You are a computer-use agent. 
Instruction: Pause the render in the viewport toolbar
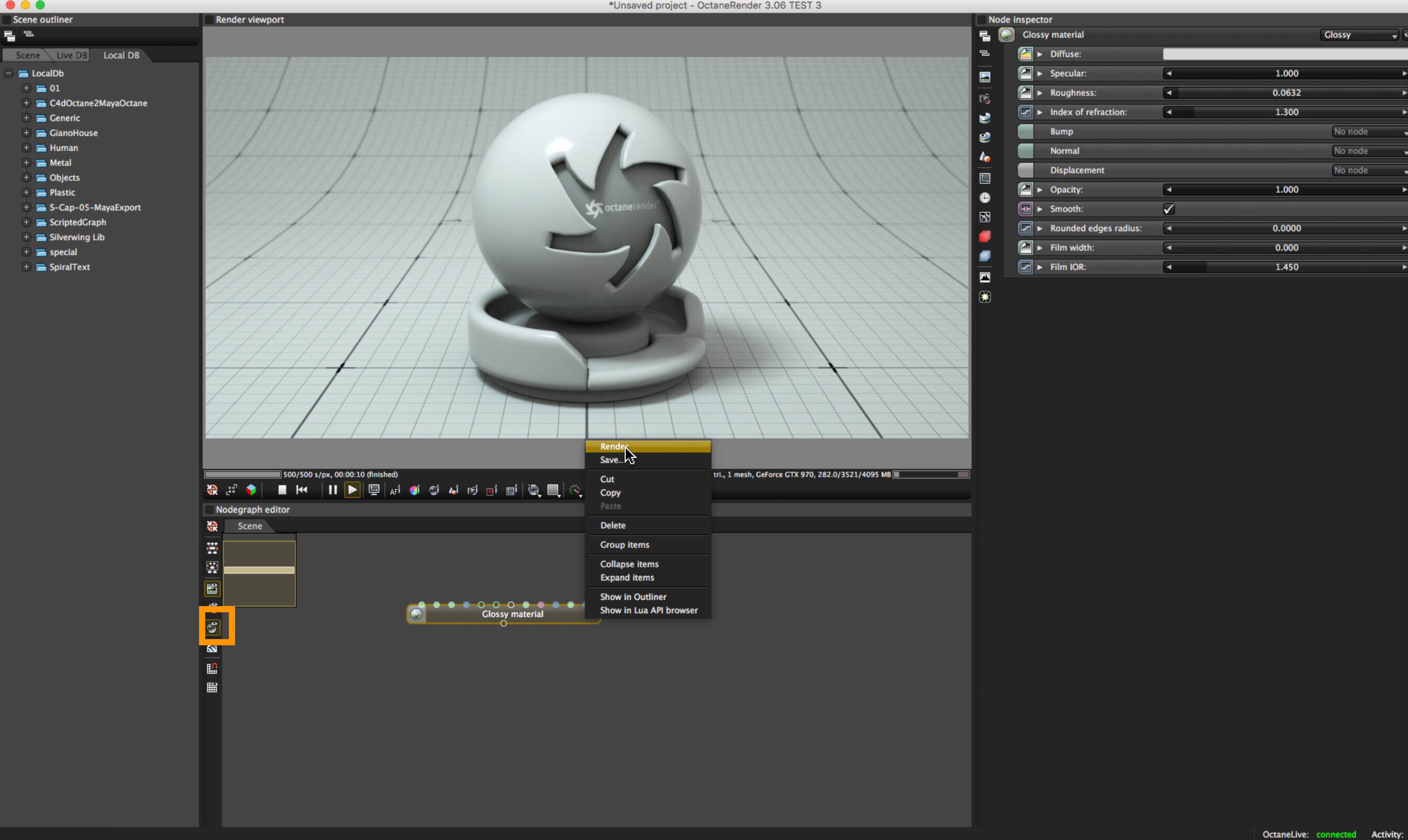pos(332,490)
